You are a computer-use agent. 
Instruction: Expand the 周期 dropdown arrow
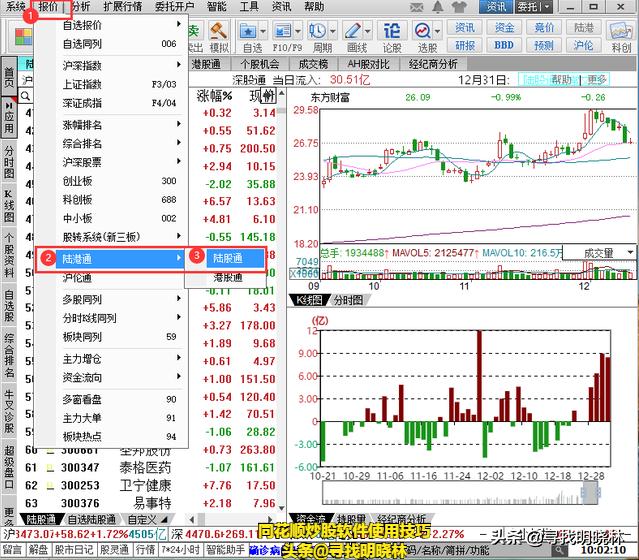click(333, 31)
